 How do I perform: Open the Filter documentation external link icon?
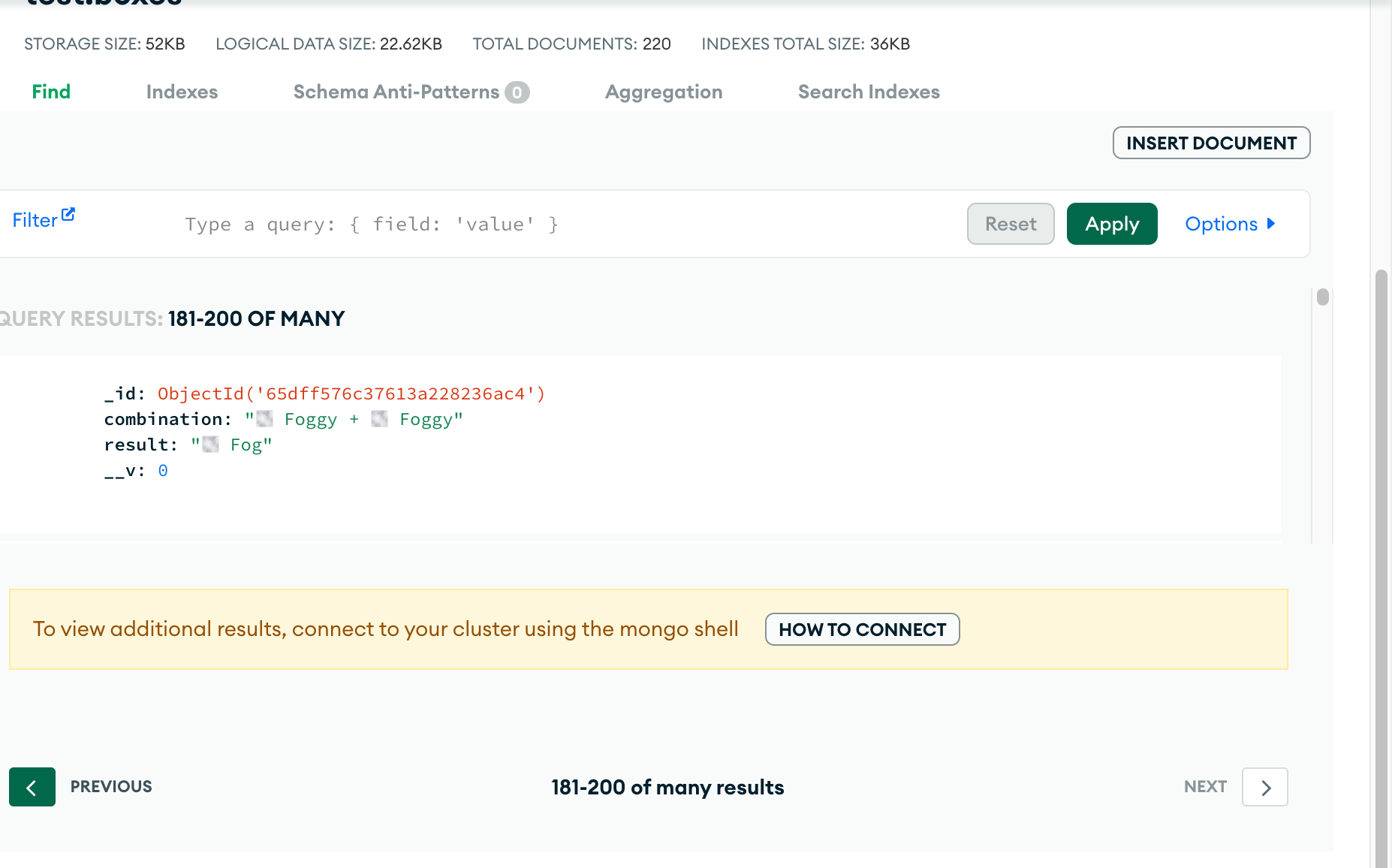[x=68, y=215]
